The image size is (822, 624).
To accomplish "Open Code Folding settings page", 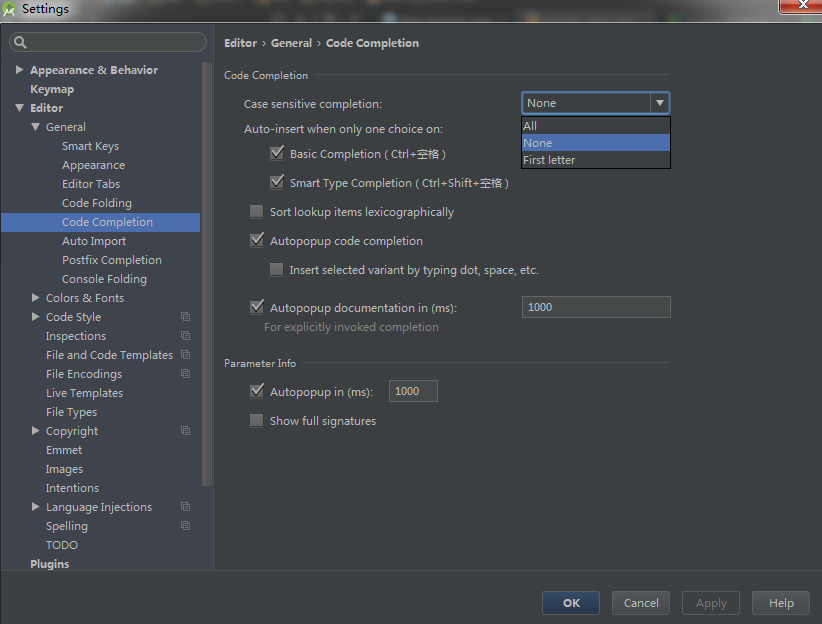I will (96, 203).
